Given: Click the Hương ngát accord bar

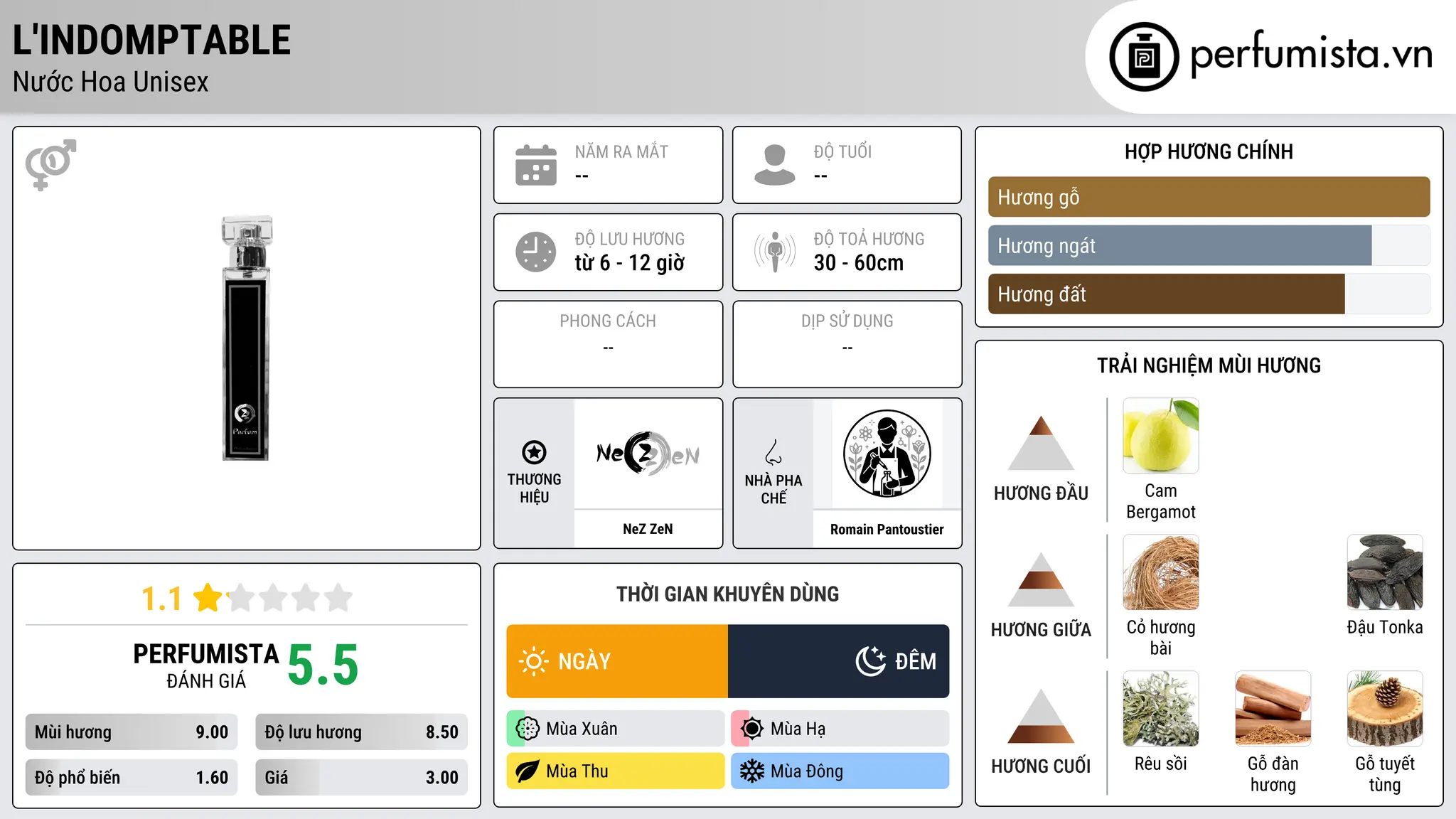Looking at the screenshot, I should (1209, 245).
